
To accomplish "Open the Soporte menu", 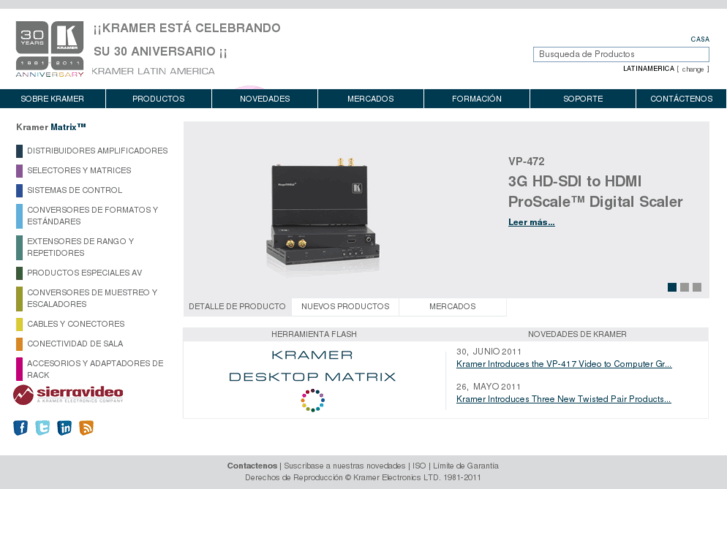I will (x=583, y=99).
